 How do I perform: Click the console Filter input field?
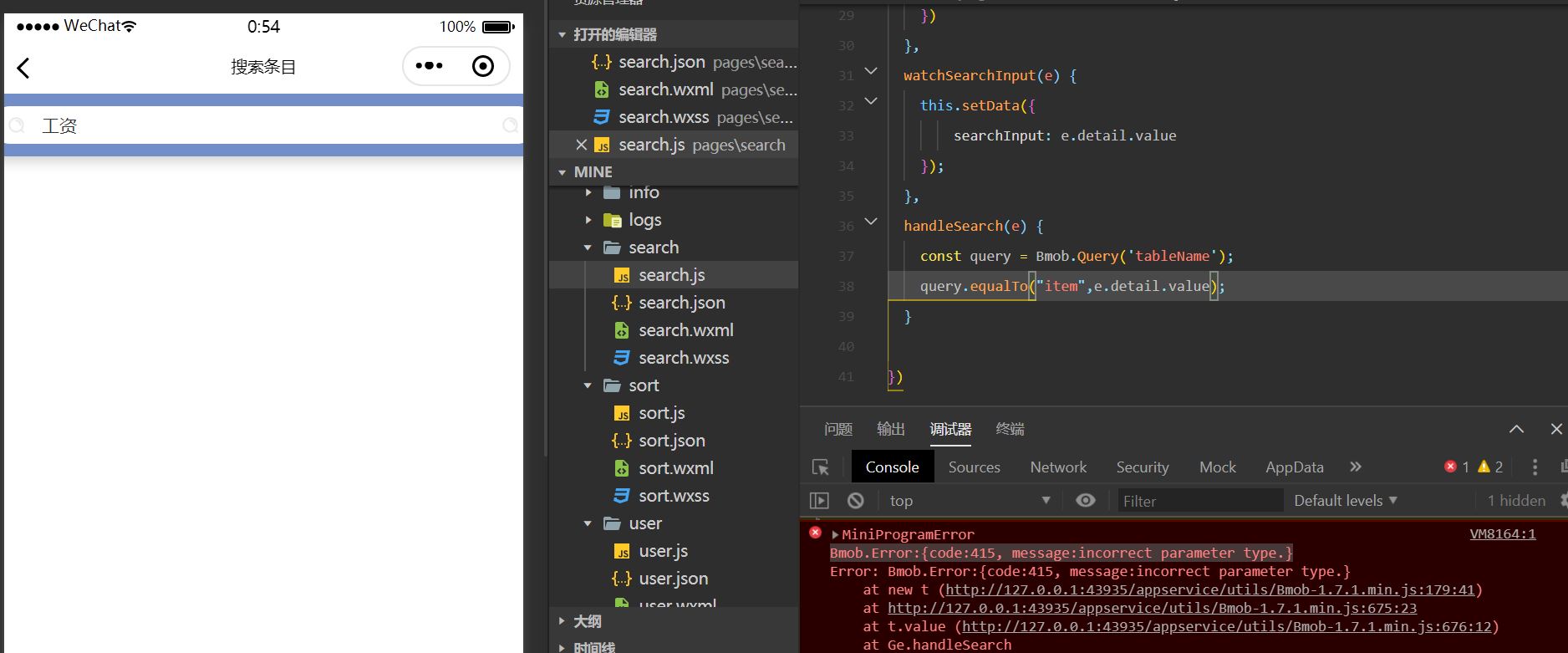point(1200,501)
